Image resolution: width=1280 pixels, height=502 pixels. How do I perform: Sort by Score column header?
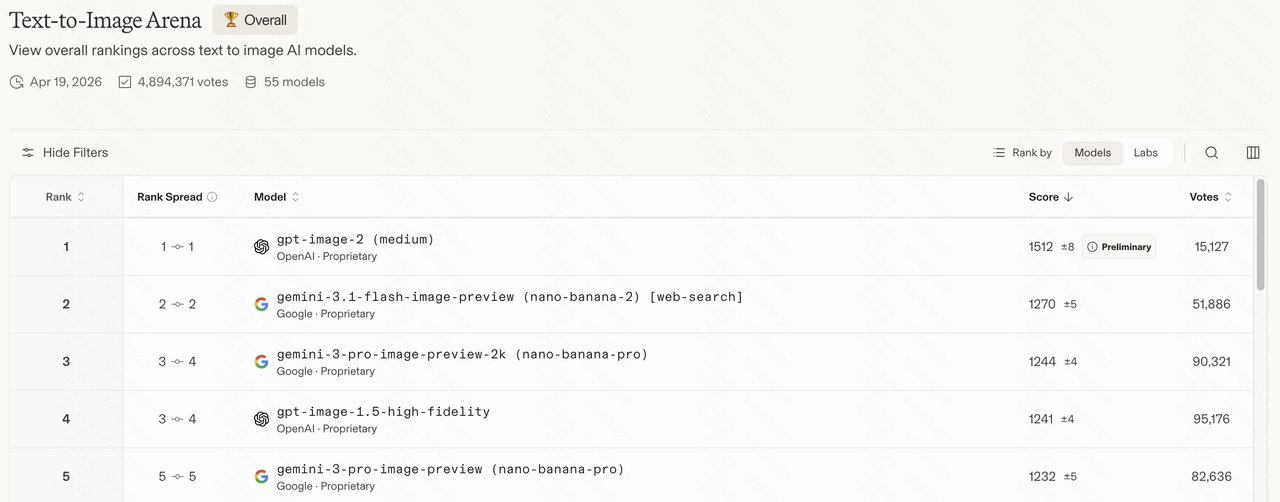1050,197
